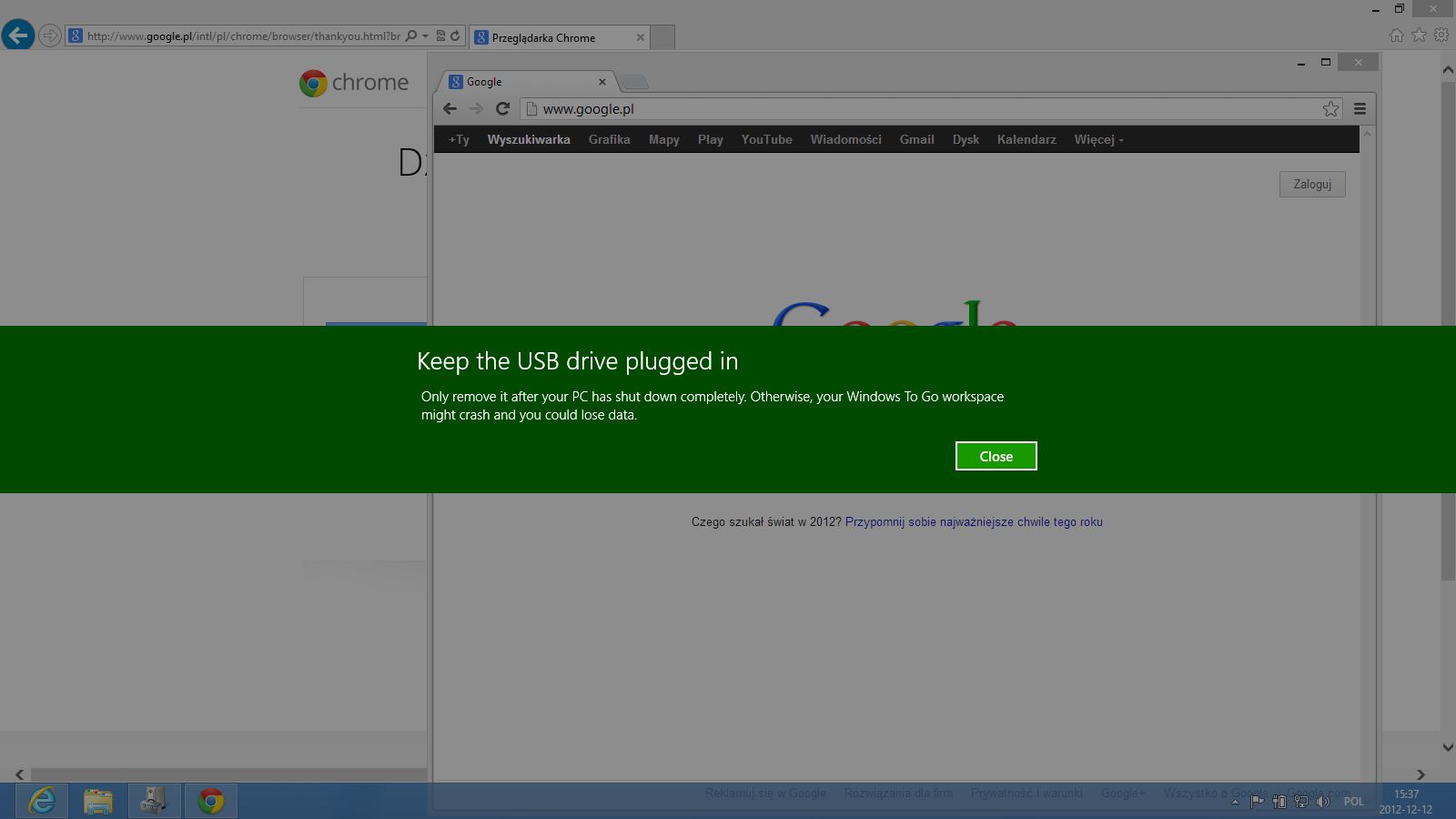
Task: Toggle compatibility view icon in IE address bar
Action: 440,36
